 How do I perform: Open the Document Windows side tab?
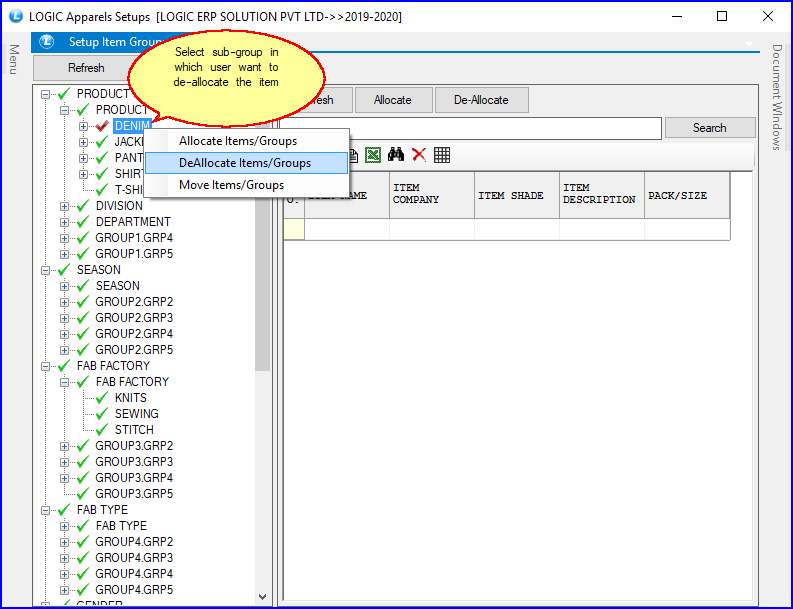pos(777,97)
